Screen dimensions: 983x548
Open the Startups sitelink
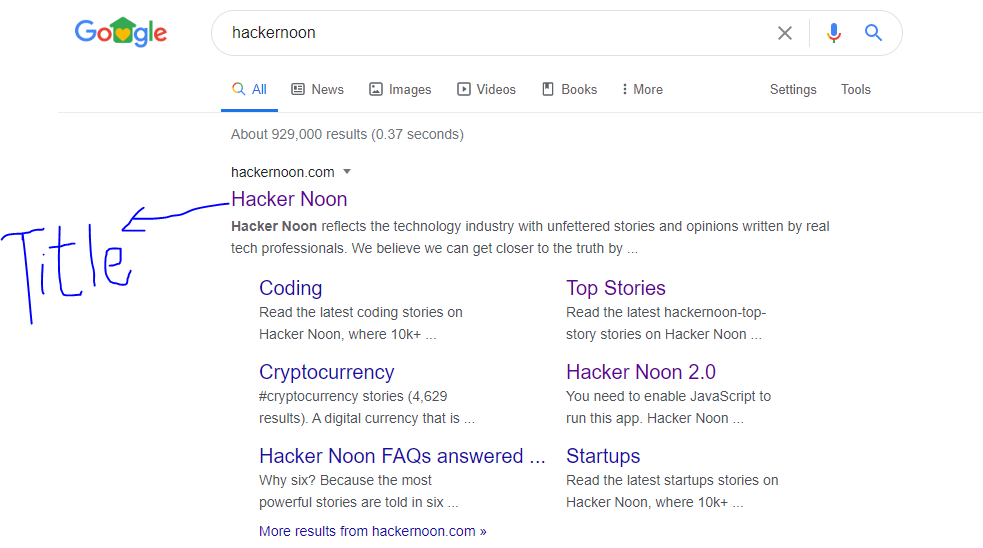(x=602, y=456)
